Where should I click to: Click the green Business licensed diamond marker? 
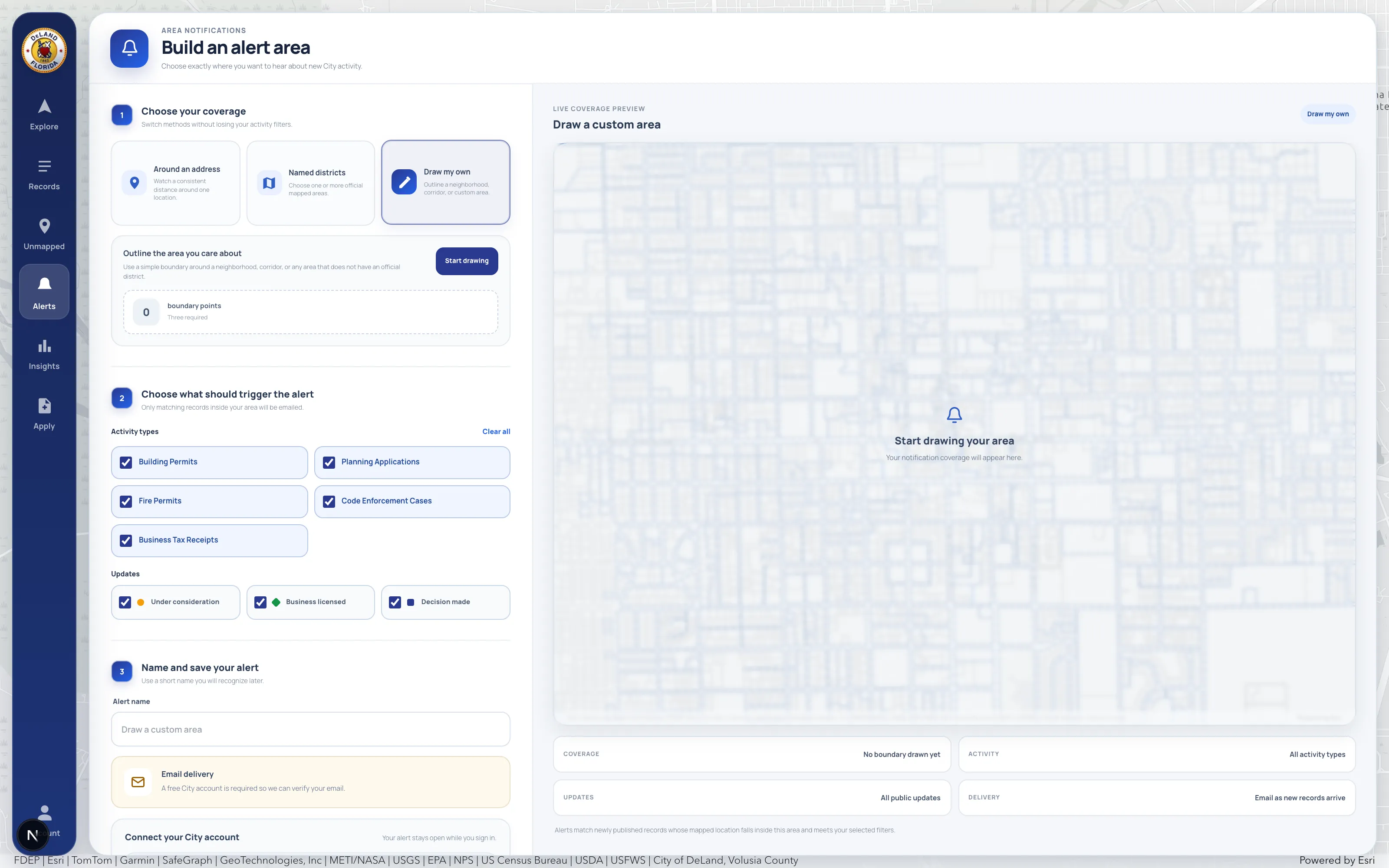pos(276,602)
